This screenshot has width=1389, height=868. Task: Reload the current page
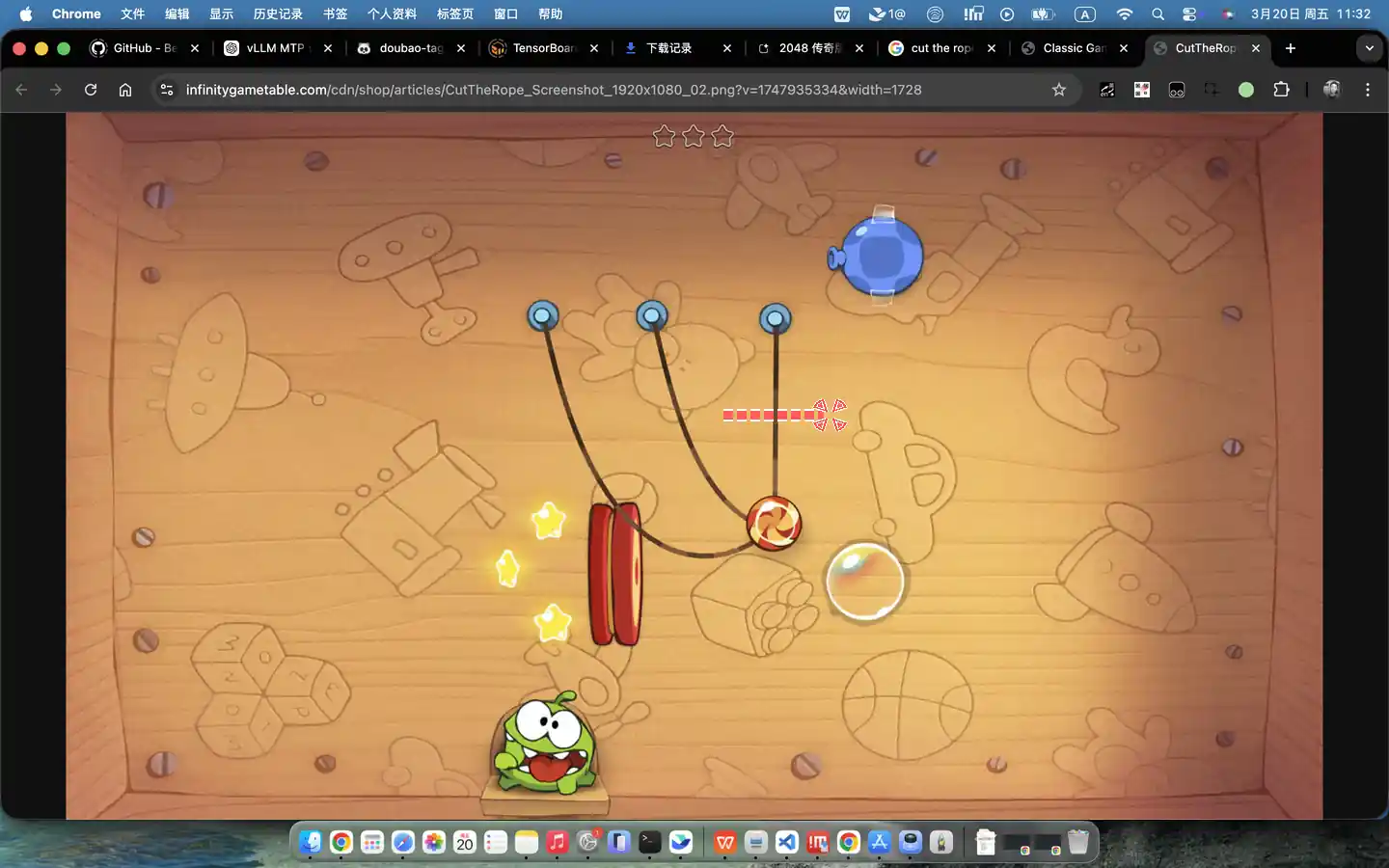tap(91, 90)
